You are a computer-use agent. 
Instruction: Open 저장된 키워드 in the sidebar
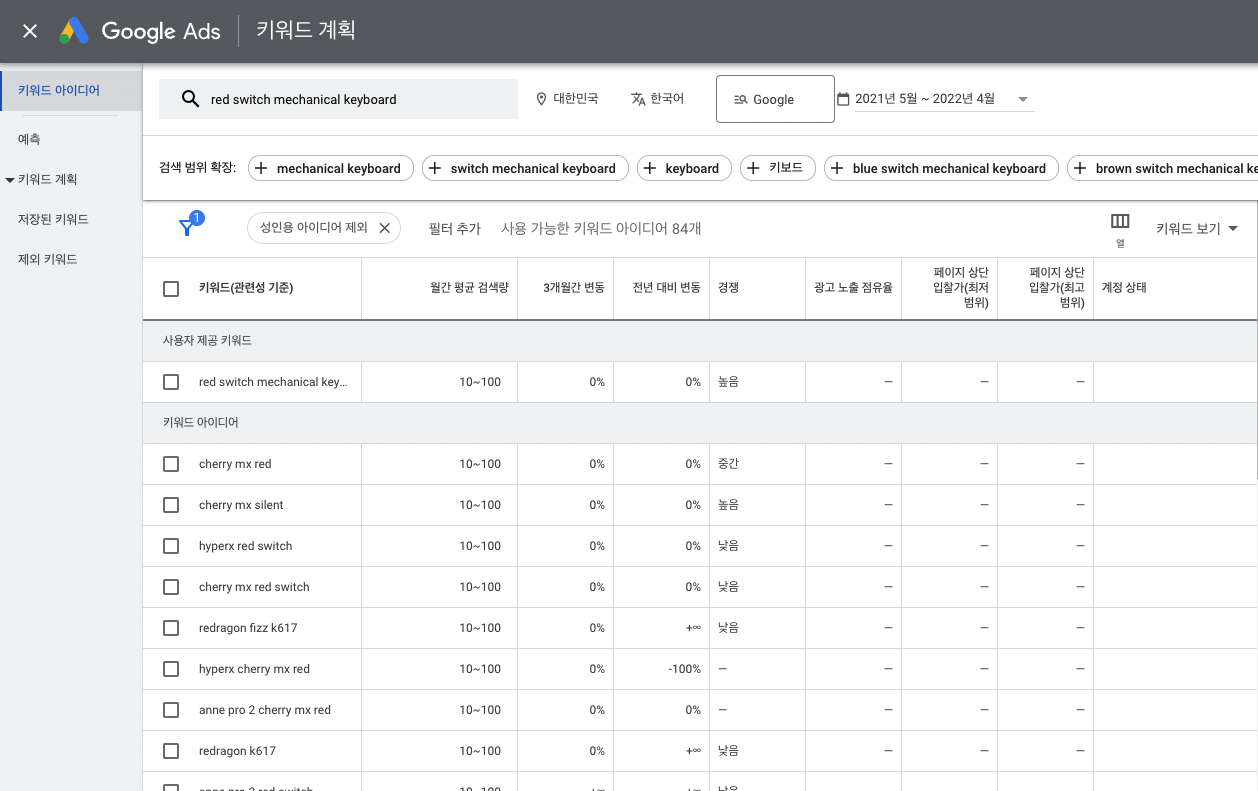point(53,219)
